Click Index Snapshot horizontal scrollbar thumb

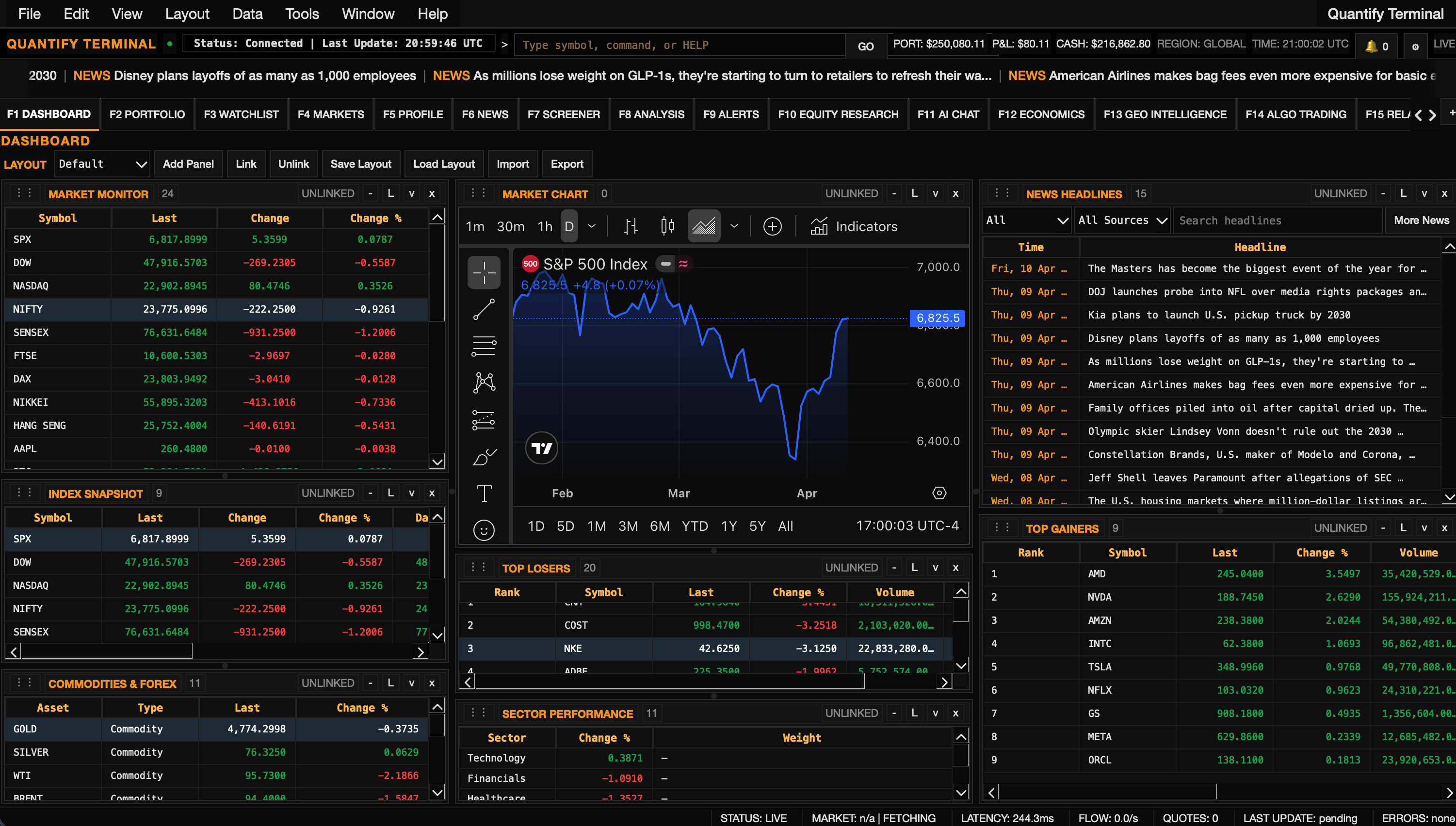click(106, 651)
